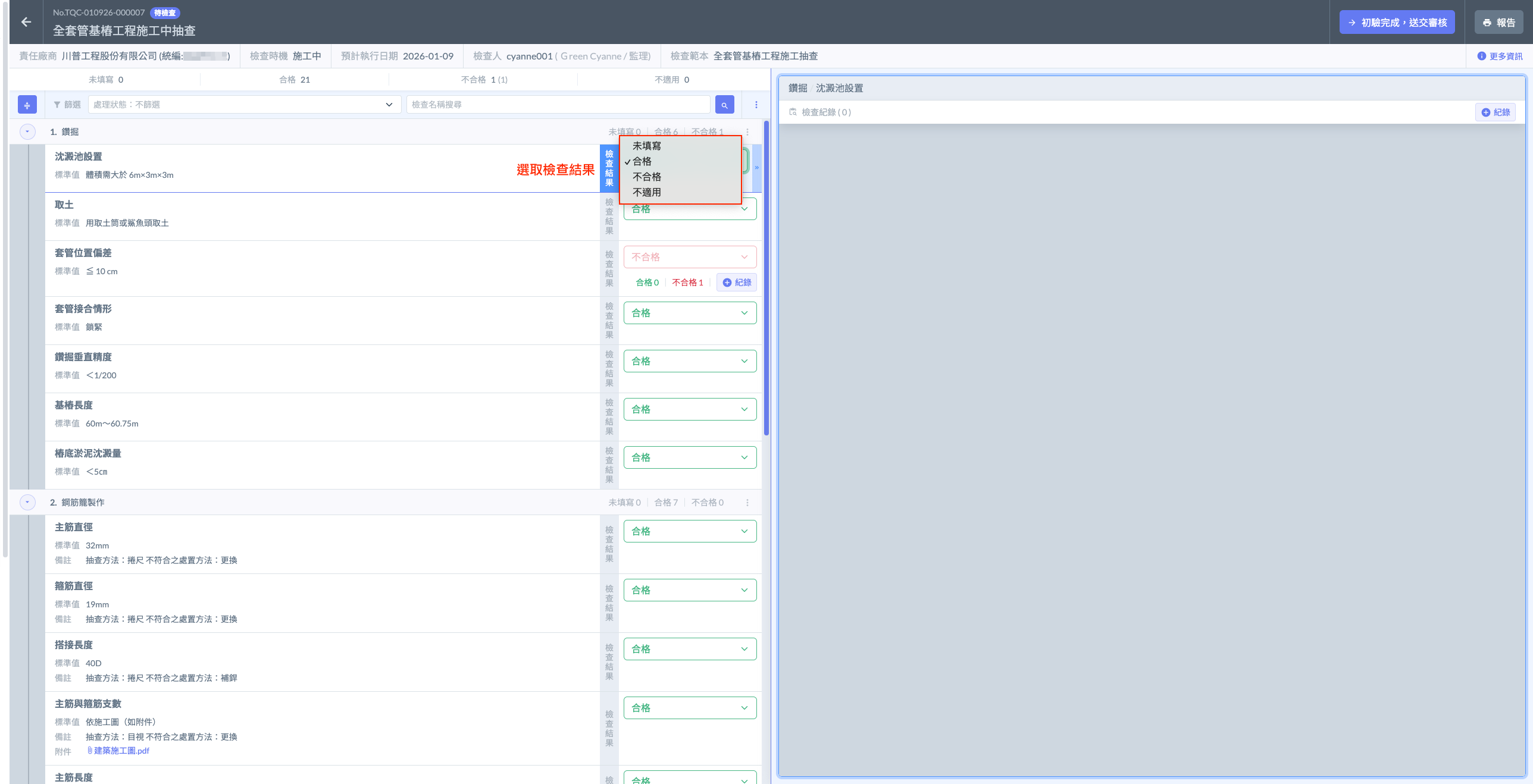The height and width of the screenshot is (784, 1533).
Task: Open 處理狀態 filter dropdown
Action: 243,105
